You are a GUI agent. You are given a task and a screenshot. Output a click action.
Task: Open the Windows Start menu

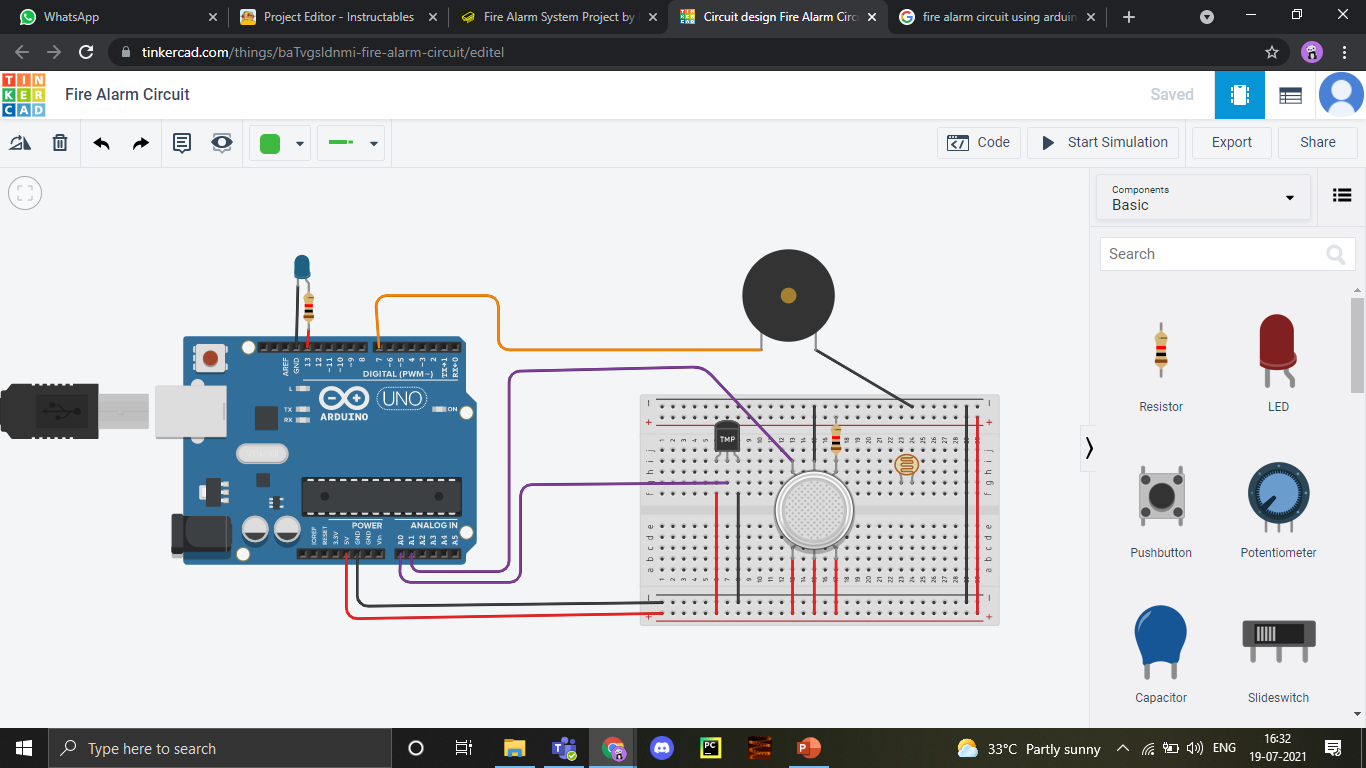24,748
